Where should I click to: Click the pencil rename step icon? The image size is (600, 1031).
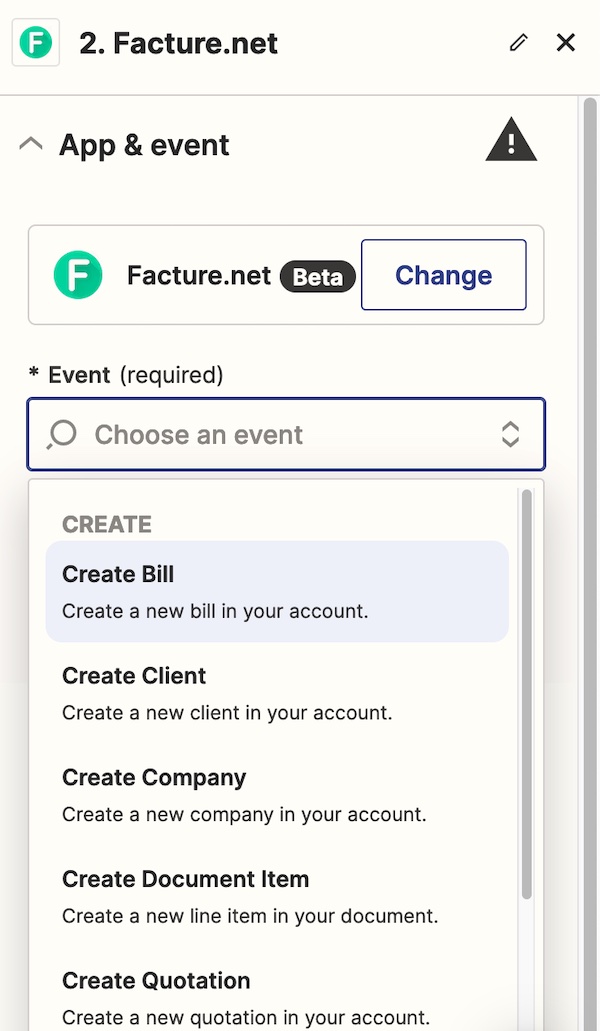[519, 43]
